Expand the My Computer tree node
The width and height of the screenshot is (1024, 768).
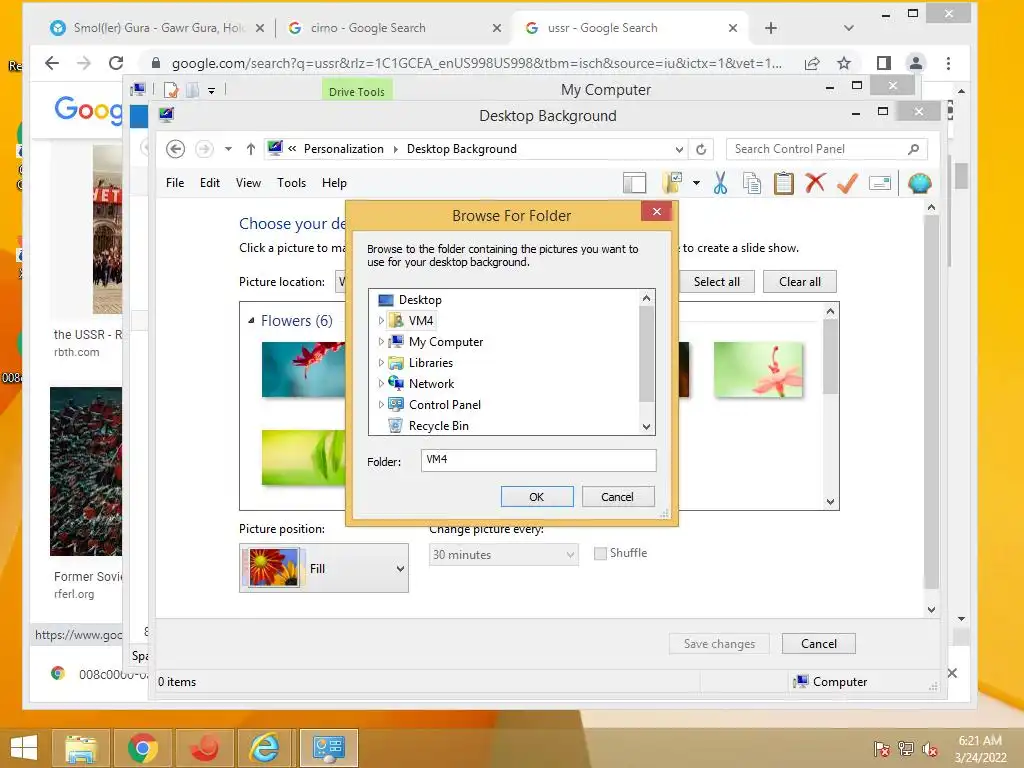pyautogui.click(x=381, y=342)
